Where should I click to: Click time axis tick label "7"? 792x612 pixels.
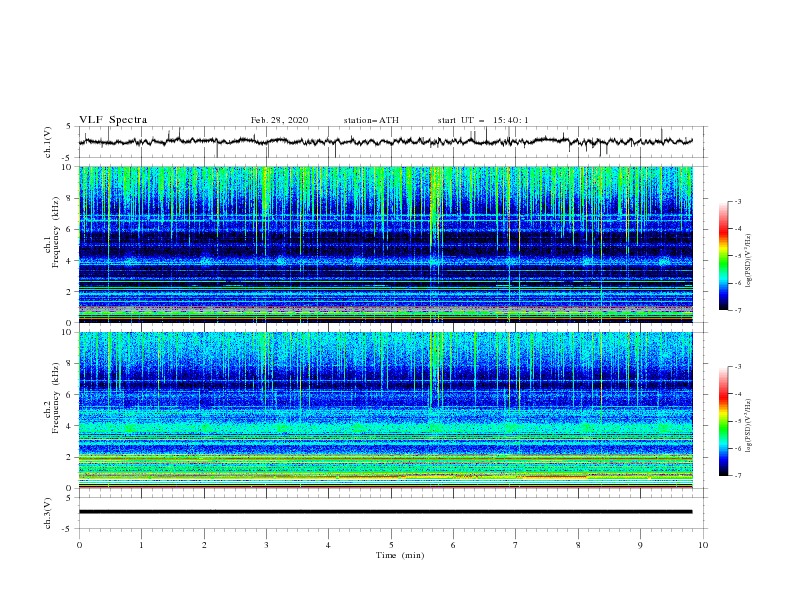pyautogui.click(x=516, y=545)
